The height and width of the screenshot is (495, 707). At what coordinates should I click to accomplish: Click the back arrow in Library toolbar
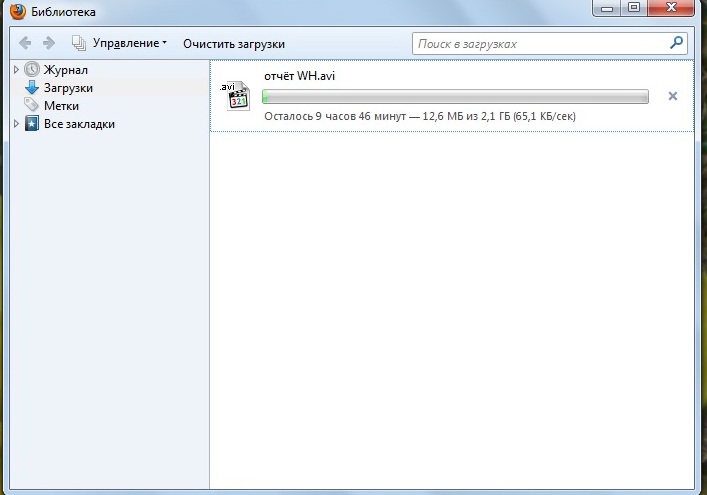click(25, 43)
